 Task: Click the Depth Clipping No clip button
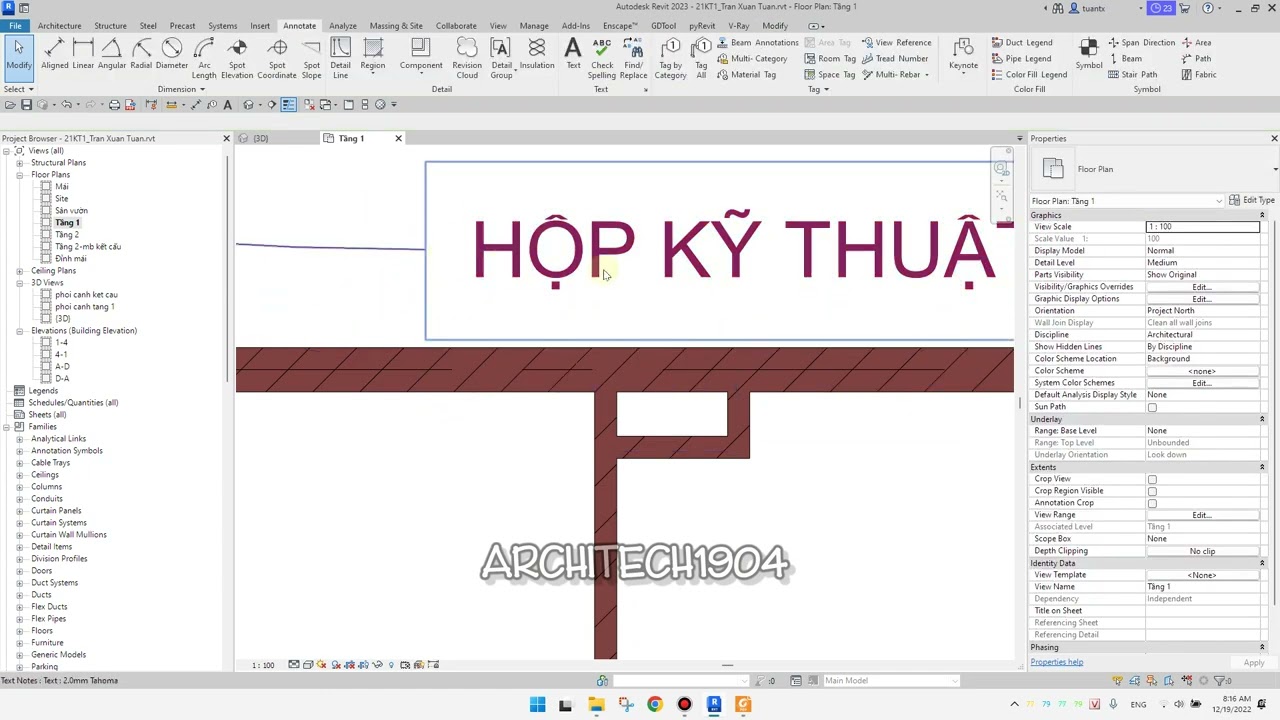(1202, 551)
